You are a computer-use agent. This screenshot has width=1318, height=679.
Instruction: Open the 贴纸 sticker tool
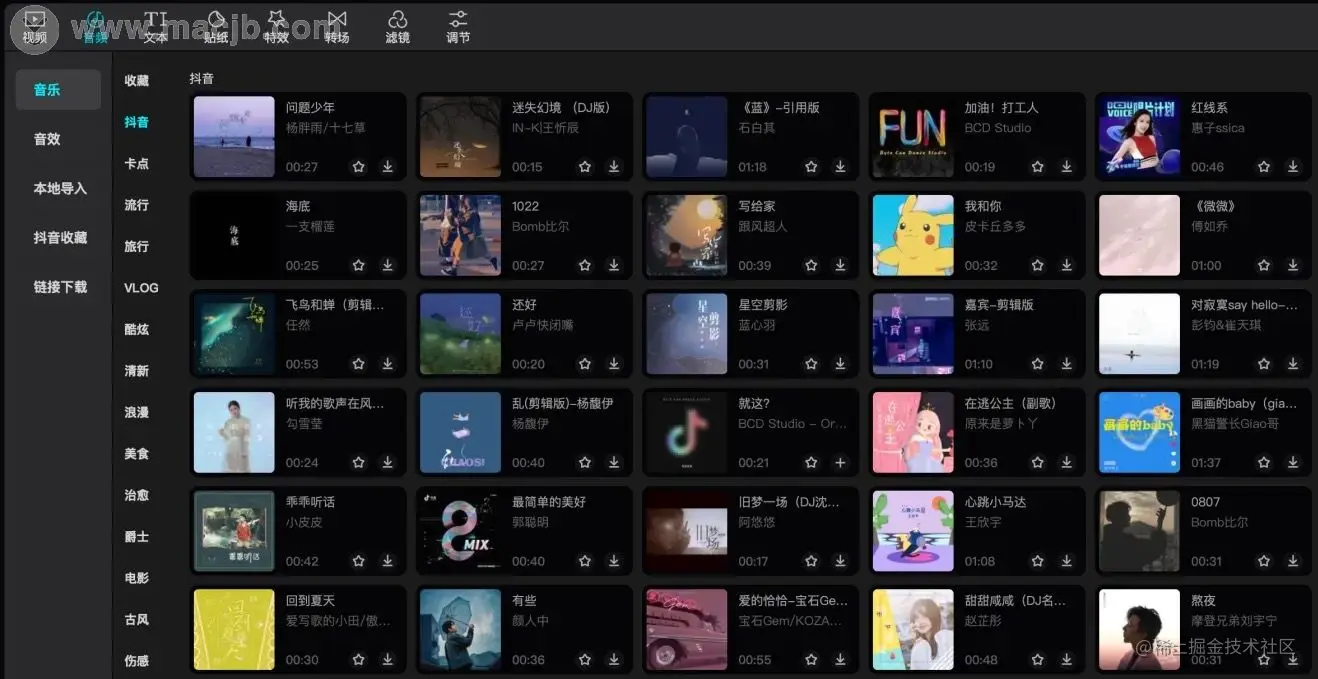pyautogui.click(x=216, y=27)
